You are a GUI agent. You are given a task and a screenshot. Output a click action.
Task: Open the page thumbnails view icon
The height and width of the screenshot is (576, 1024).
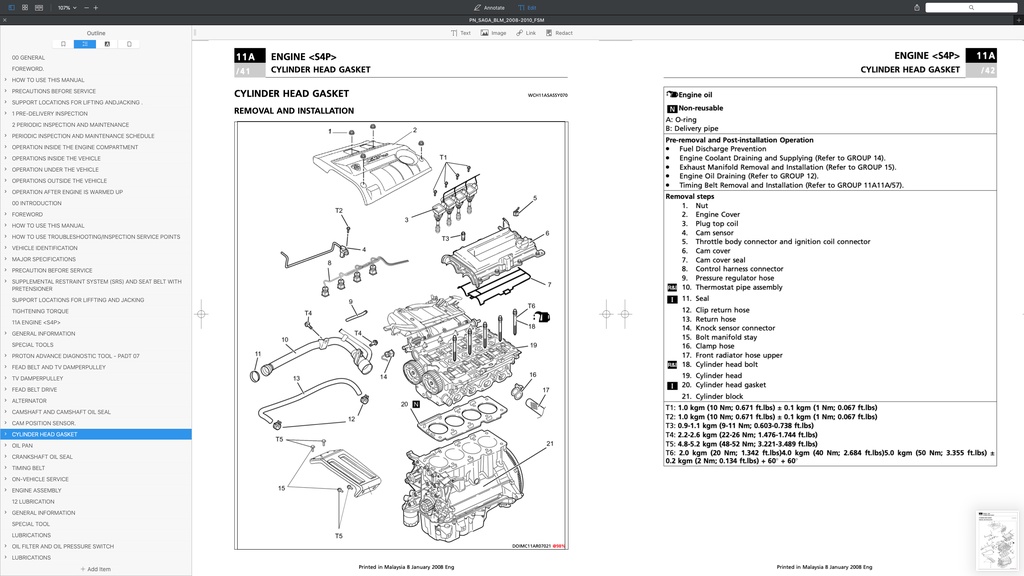[25, 8]
